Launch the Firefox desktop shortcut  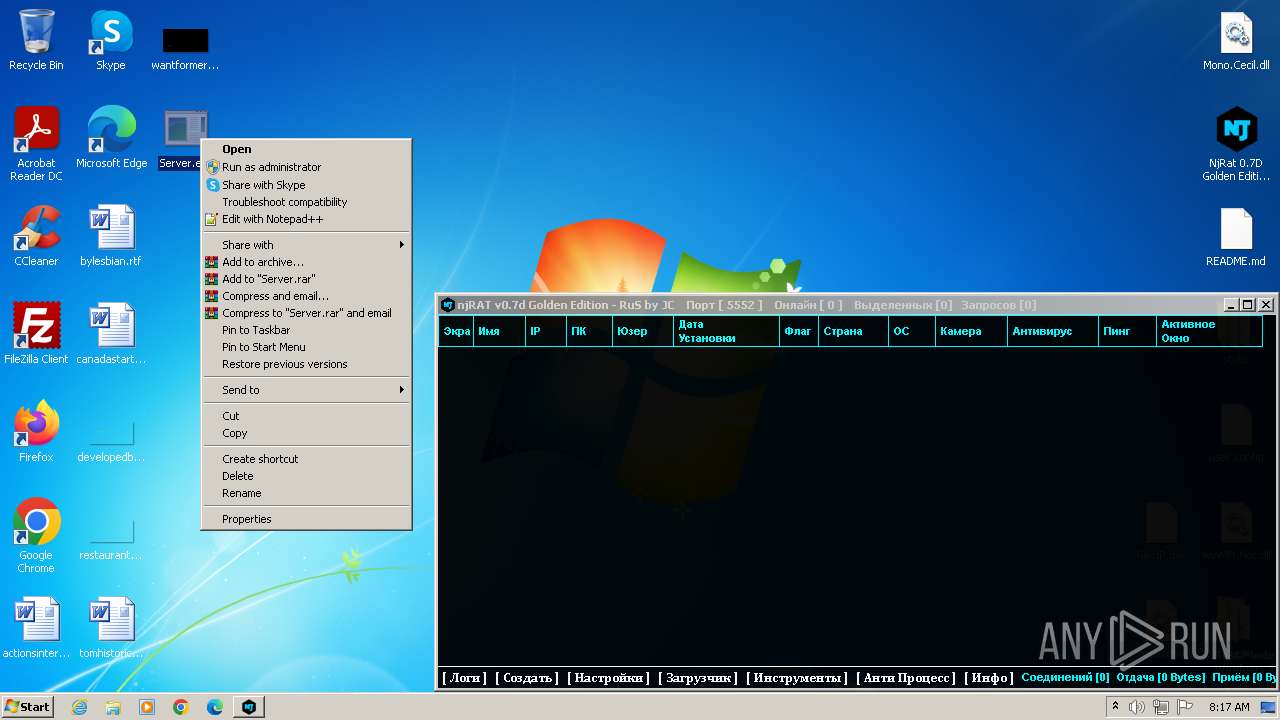[x=36, y=432]
